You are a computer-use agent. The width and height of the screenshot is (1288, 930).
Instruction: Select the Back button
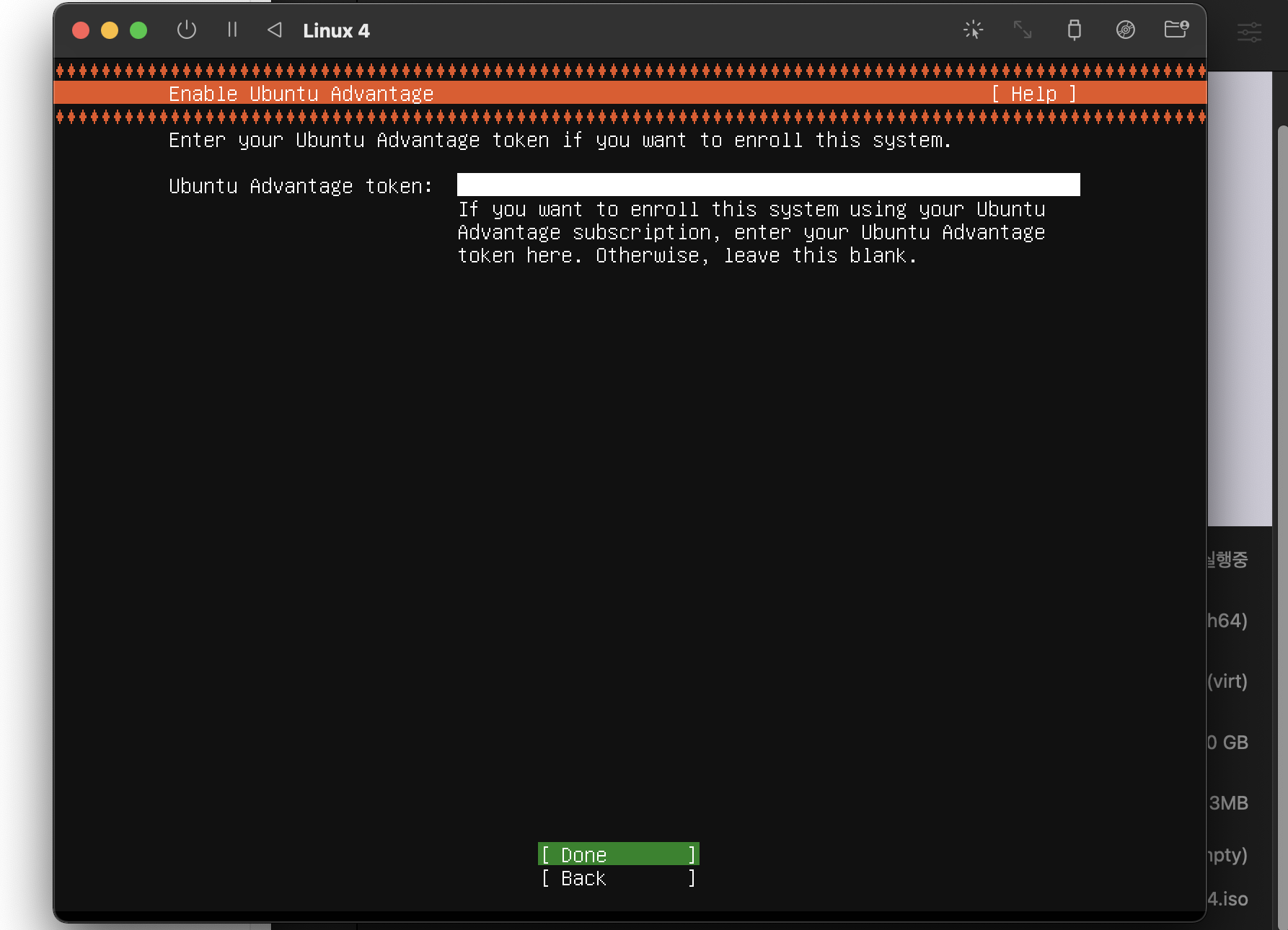coord(619,878)
